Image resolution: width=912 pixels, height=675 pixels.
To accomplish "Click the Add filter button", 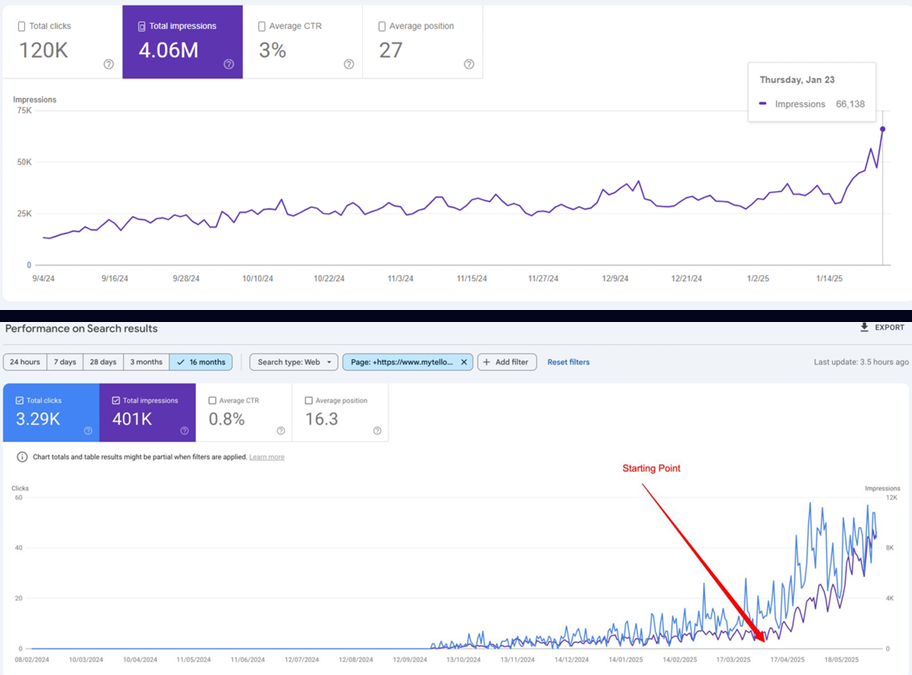I will coord(507,362).
